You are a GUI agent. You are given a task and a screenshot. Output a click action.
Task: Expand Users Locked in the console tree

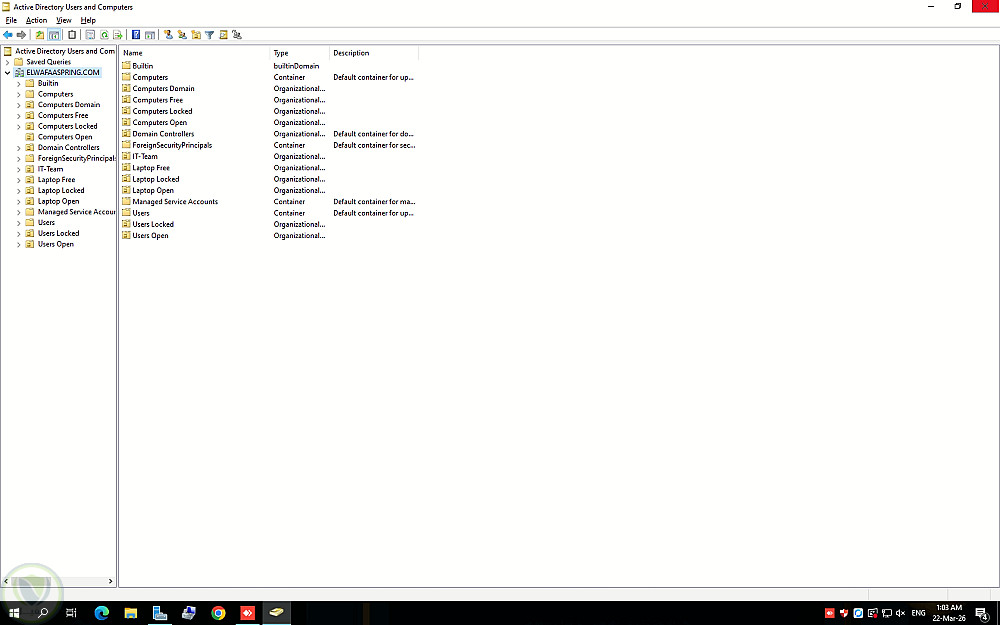click(x=18, y=234)
